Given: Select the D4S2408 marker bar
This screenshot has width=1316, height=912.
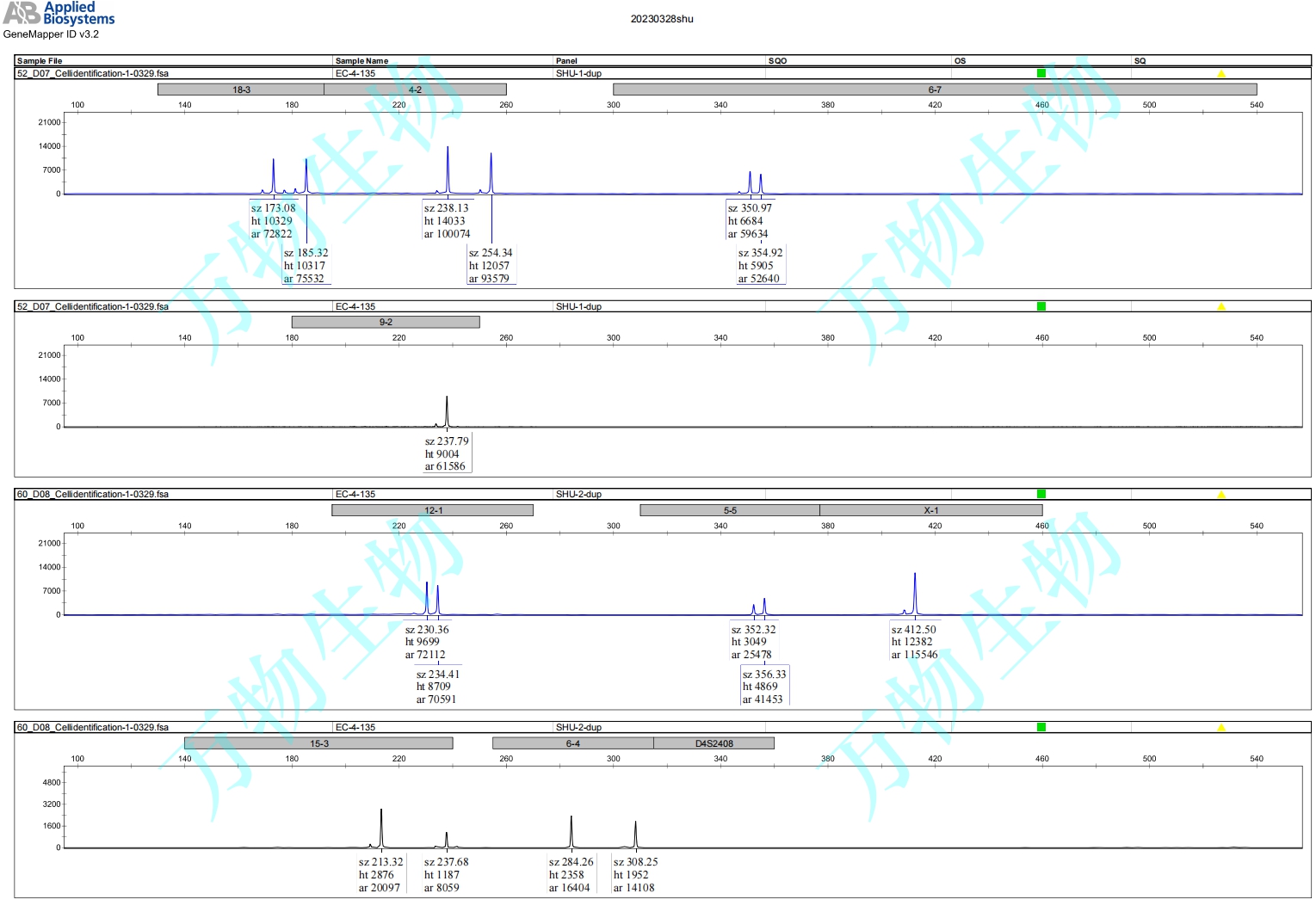Looking at the screenshot, I should tap(714, 743).
